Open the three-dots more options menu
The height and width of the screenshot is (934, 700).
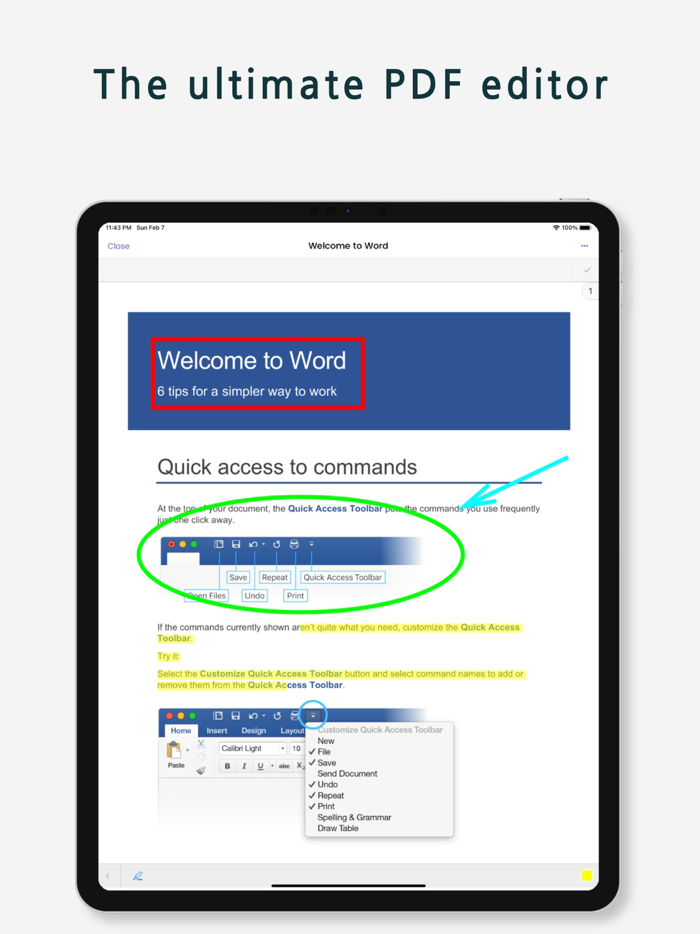pyautogui.click(x=584, y=246)
